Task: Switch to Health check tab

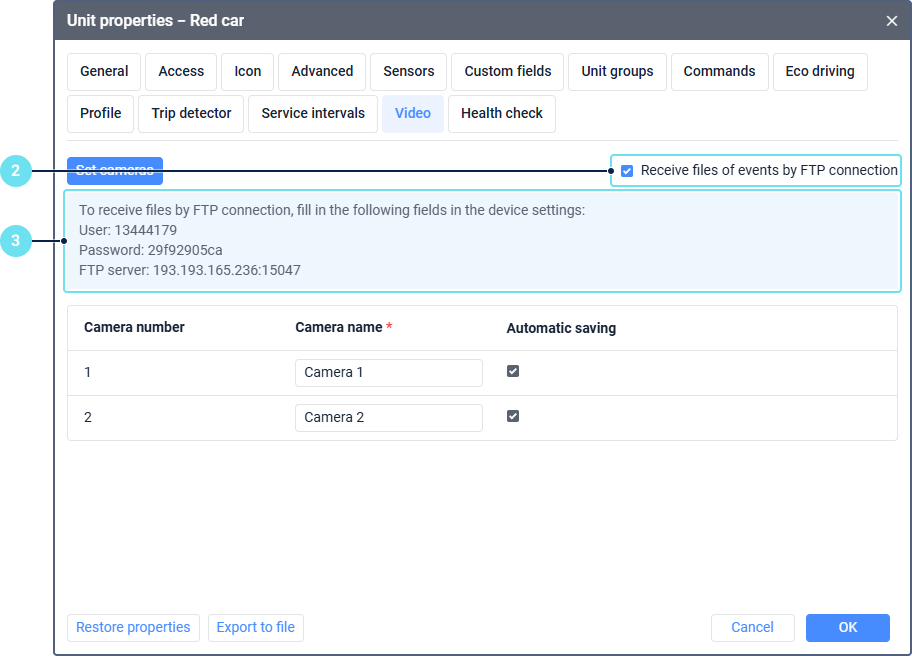Action: pos(502,113)
